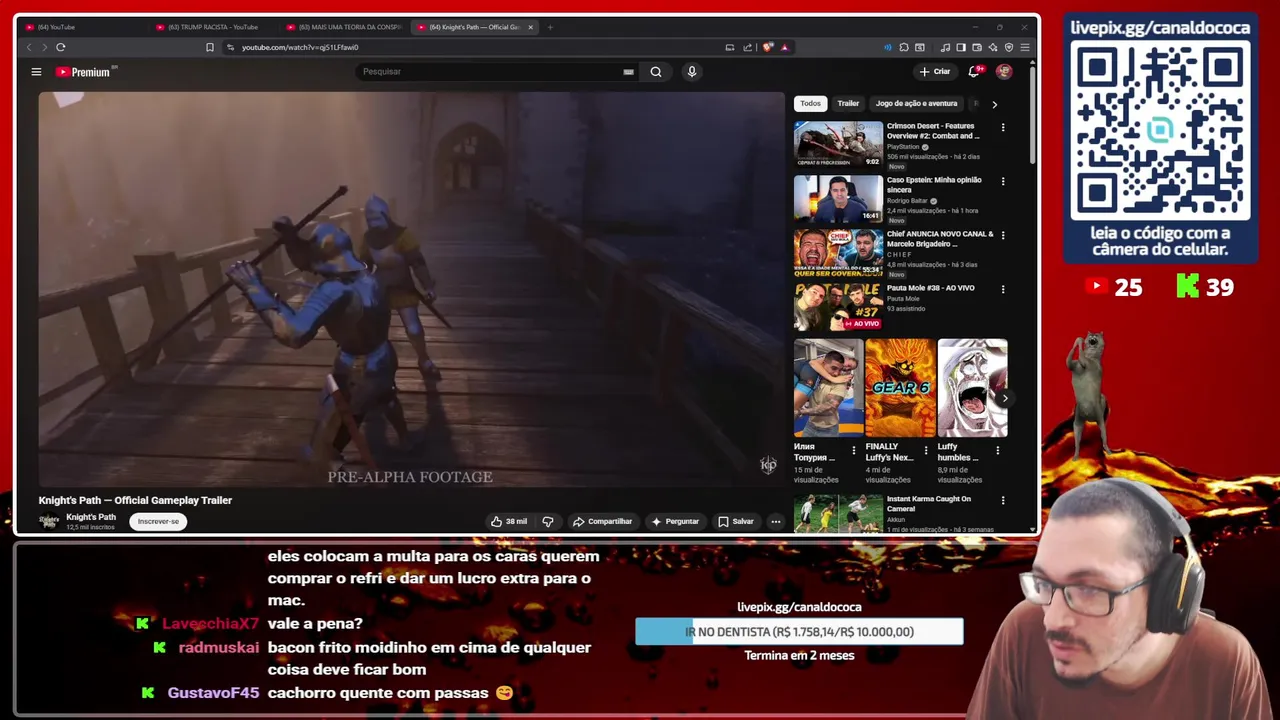
Task: Open the on-screen keyboard icon in search box
Action: click(628, 72)
